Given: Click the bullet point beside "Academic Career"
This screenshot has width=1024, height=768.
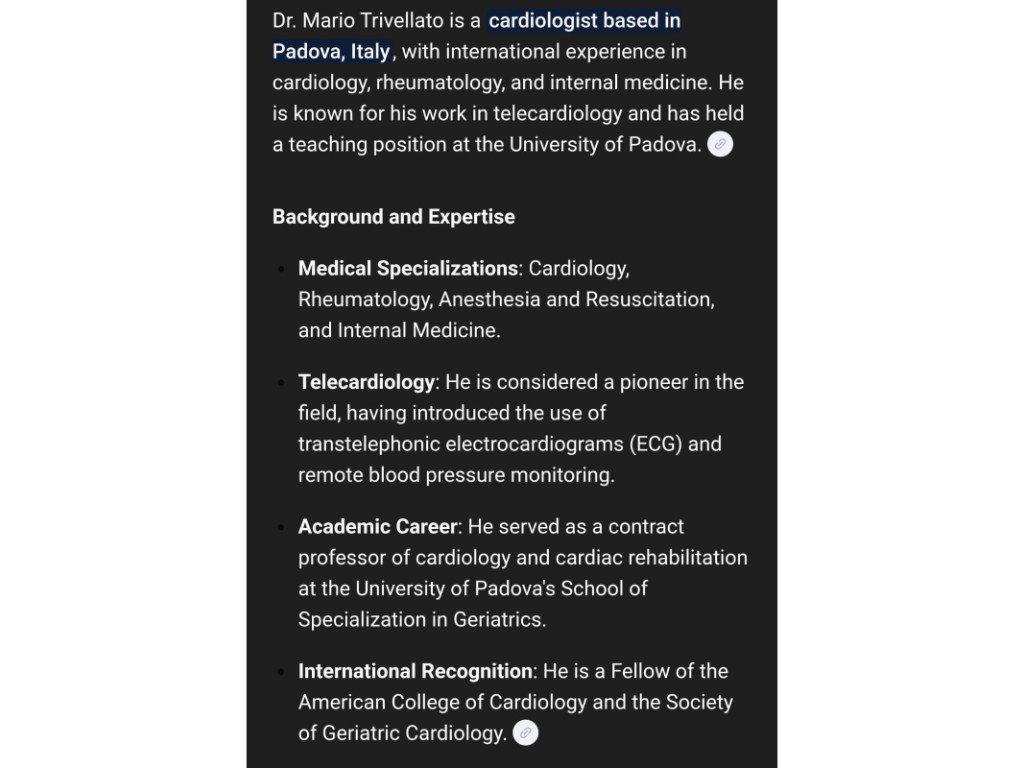Looking at the screenshot, I should (282, 528).
